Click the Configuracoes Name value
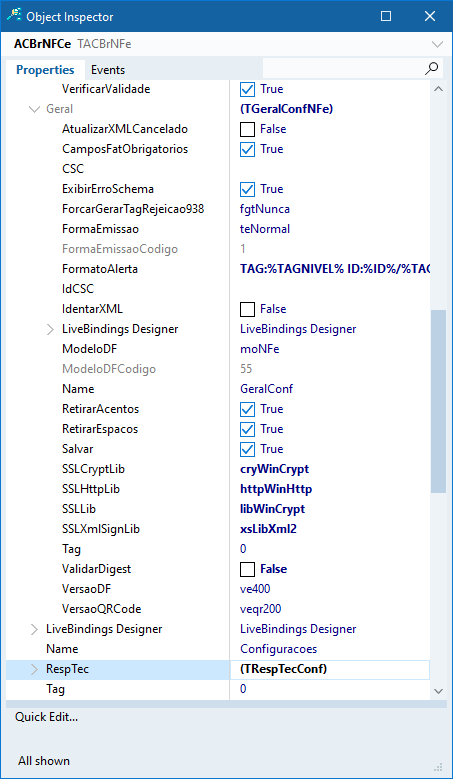Image resolution: width=453 pixels, height=779 pixels. tap(278, 649)
